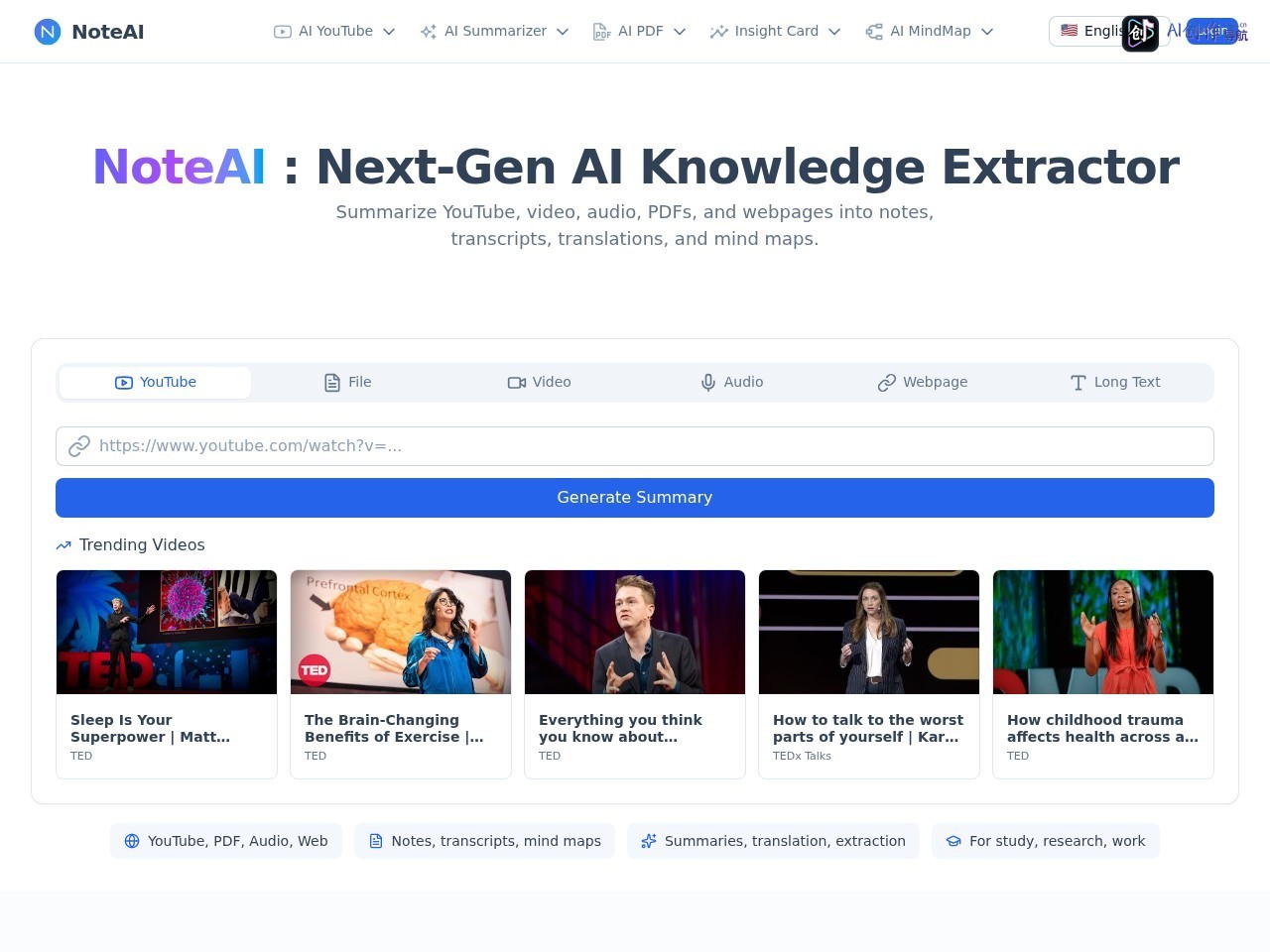Open the Insight Card dropdown
Image resolution: width=1270 pixels, height=952 pixels.
click(x=775, y=32)
